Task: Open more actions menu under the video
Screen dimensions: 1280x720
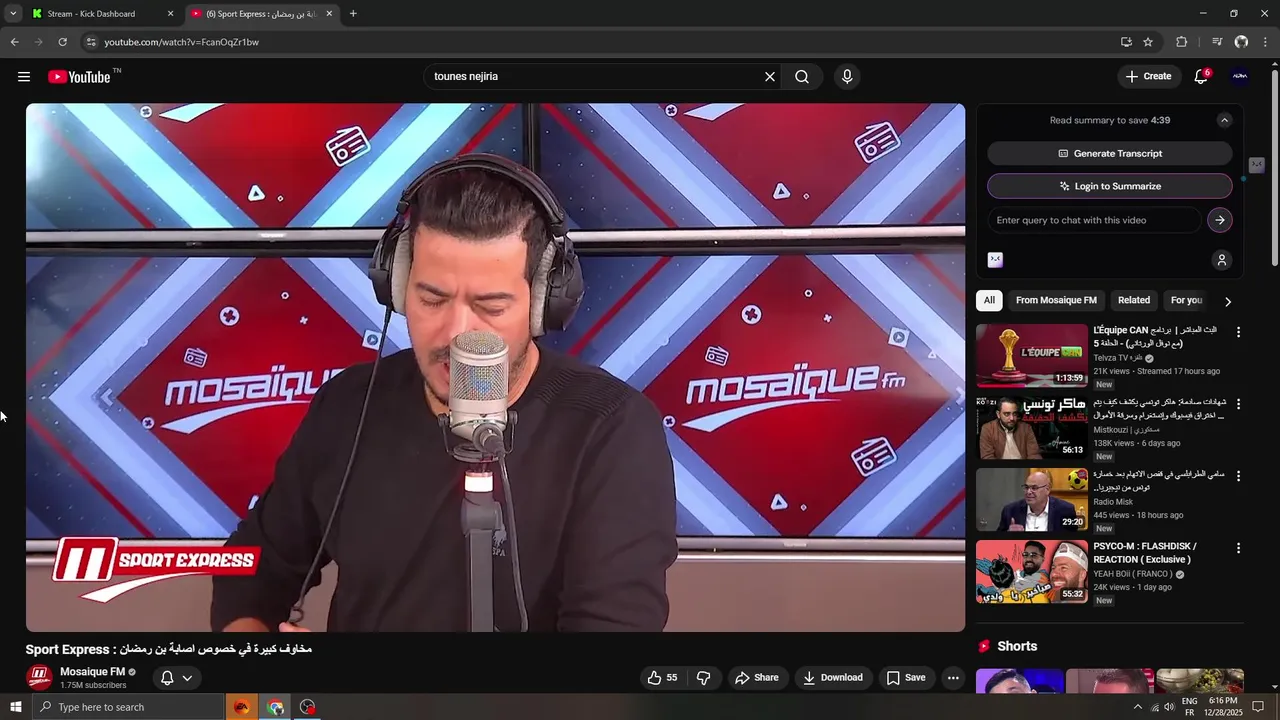Action: [x=953, y=678]
